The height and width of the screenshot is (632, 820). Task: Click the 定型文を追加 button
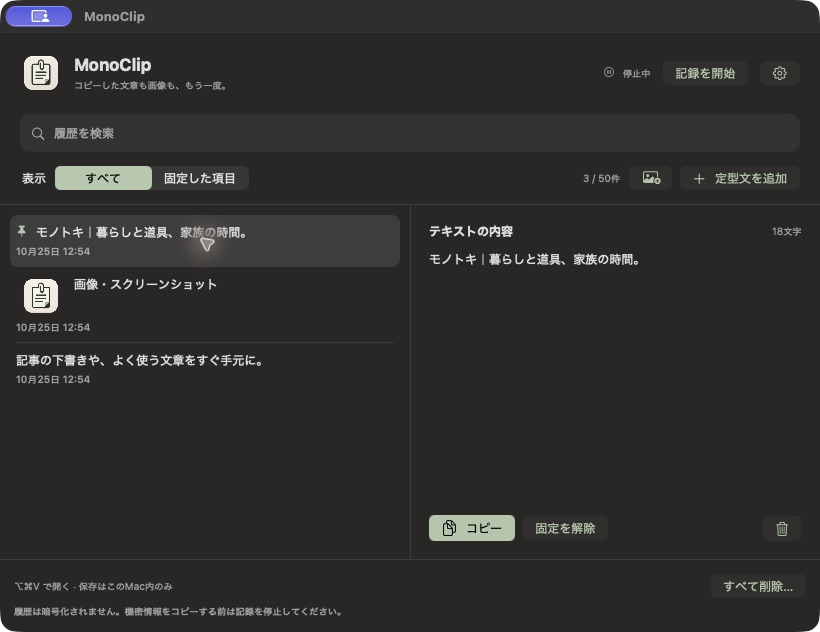[740, 178]
